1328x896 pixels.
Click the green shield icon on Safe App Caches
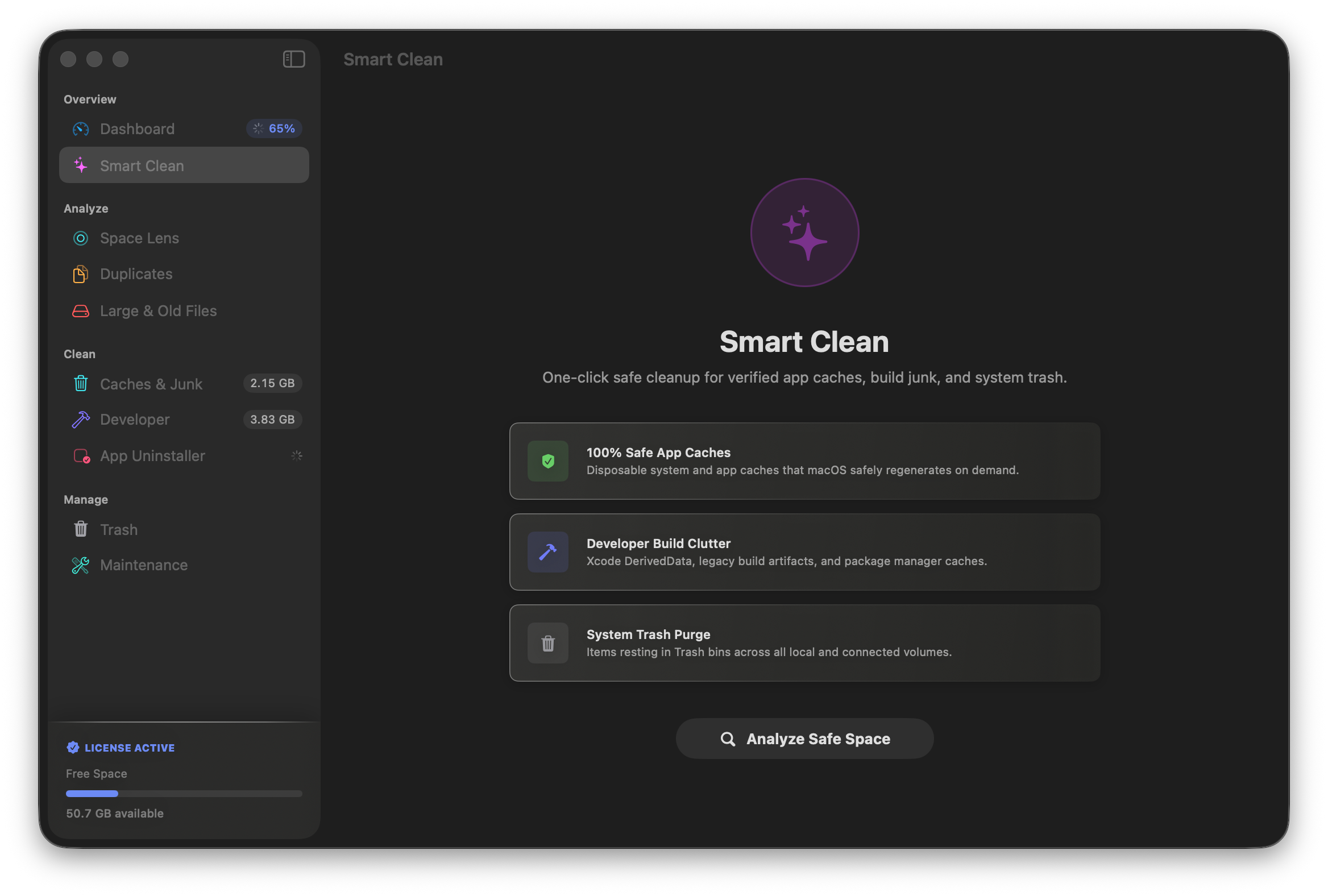tap(547, 461)
